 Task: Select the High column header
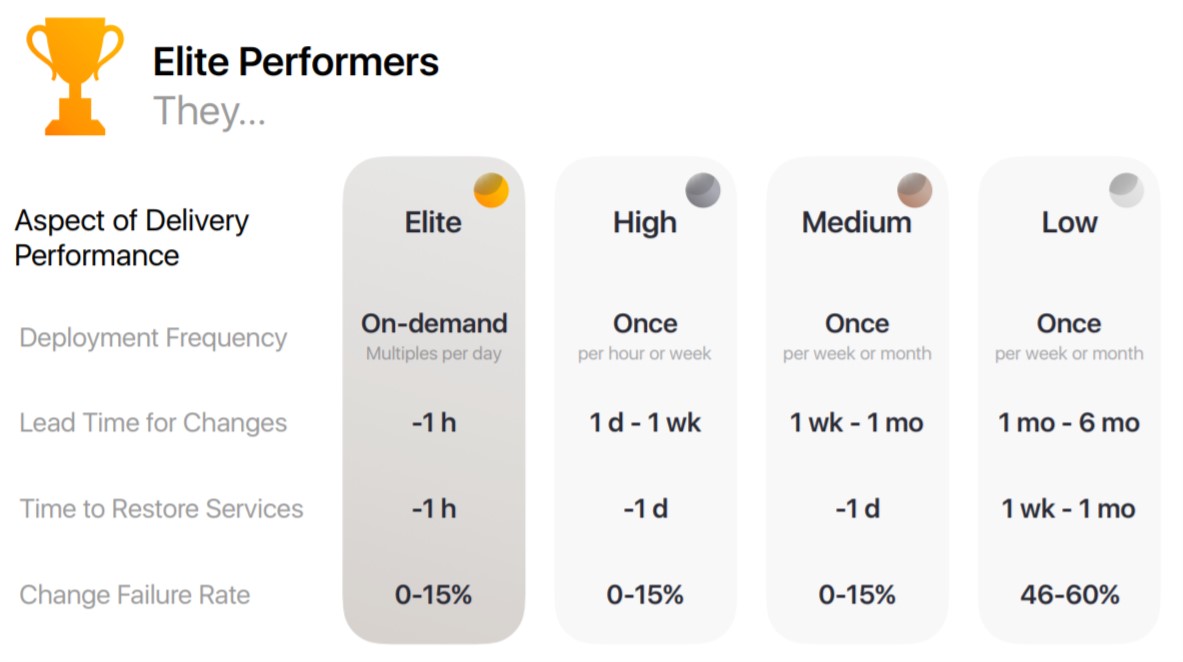(x=645, y=223)
